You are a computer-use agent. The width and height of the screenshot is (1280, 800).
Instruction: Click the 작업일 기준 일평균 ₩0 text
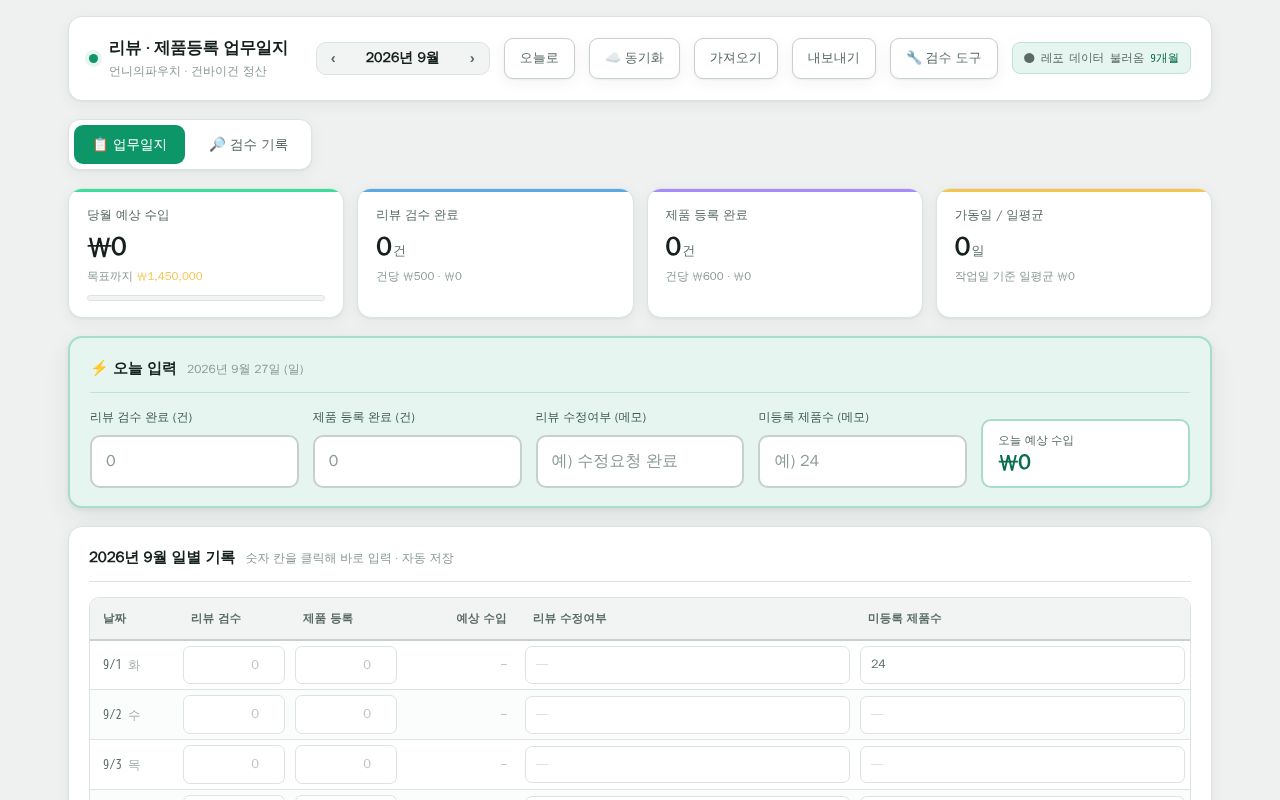pyautogui.click(x=1014, y=276)
